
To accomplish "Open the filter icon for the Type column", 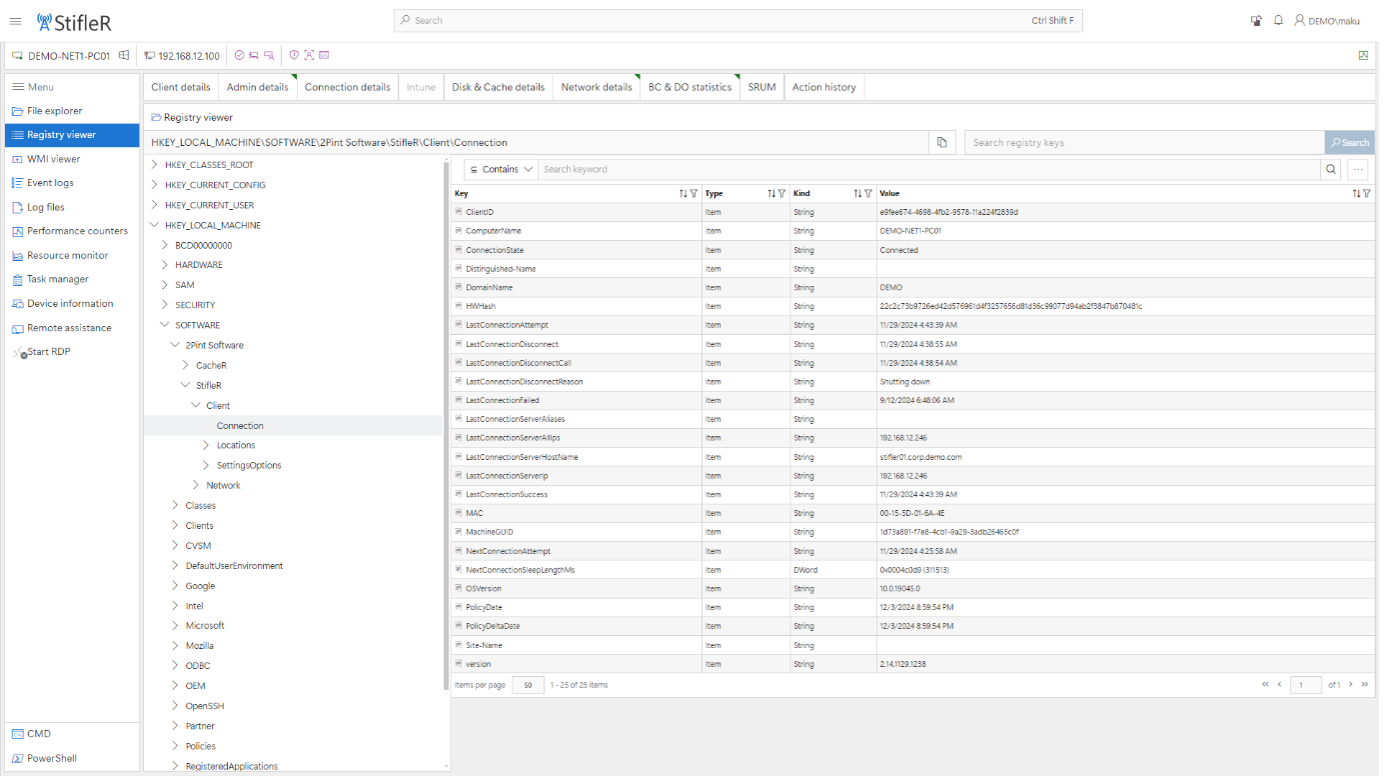I will click(783, 193).
